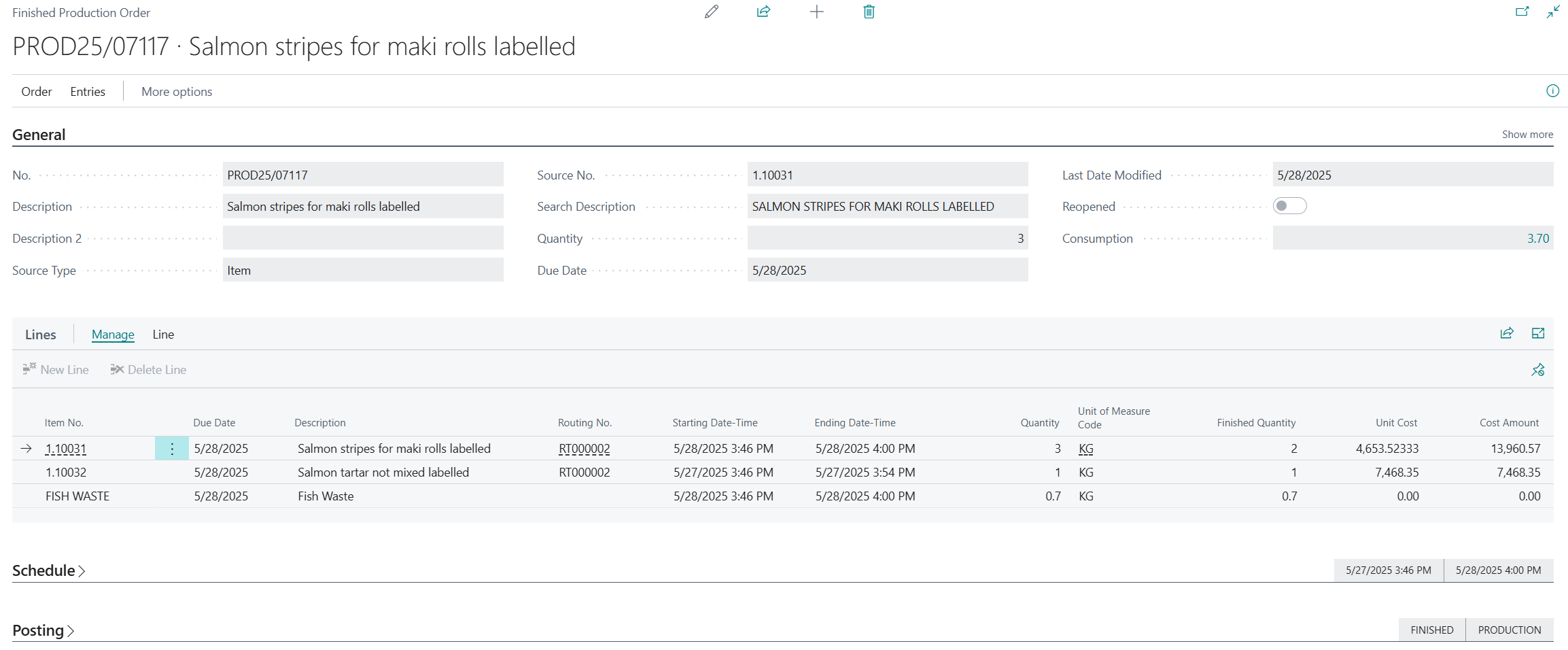This screenshot has height=650, width=1568.
Task: Click the share icon in header
Action: [763, 12]
